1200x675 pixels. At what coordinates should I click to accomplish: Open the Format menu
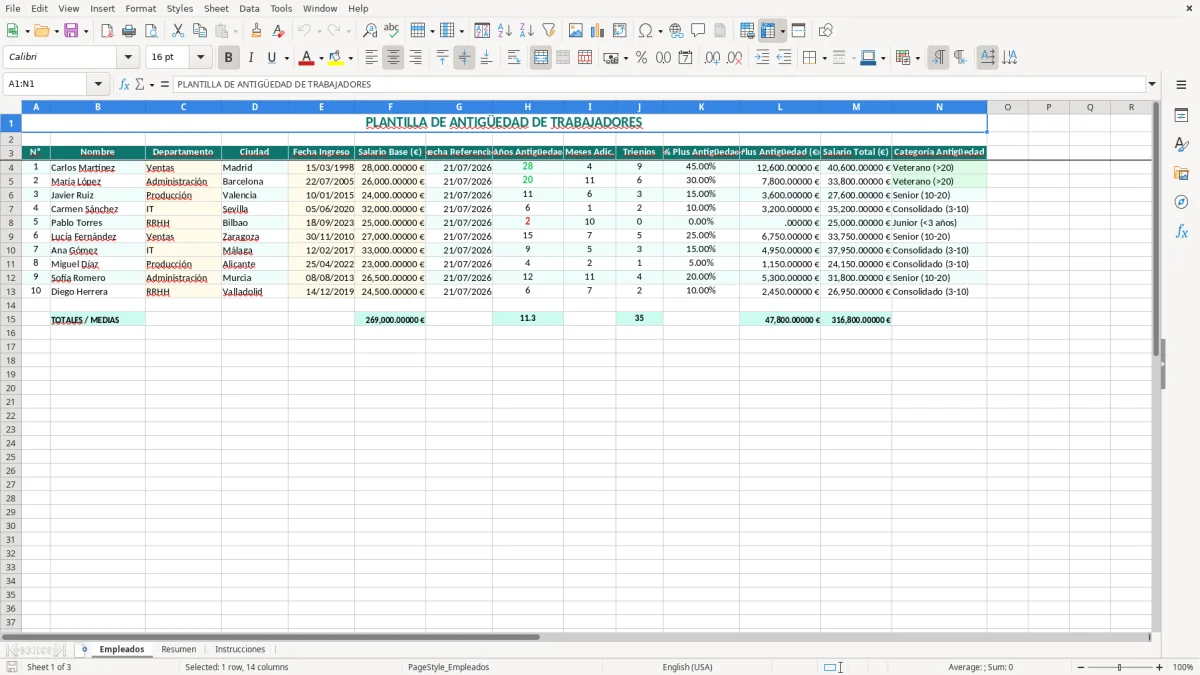coord(140,8)
